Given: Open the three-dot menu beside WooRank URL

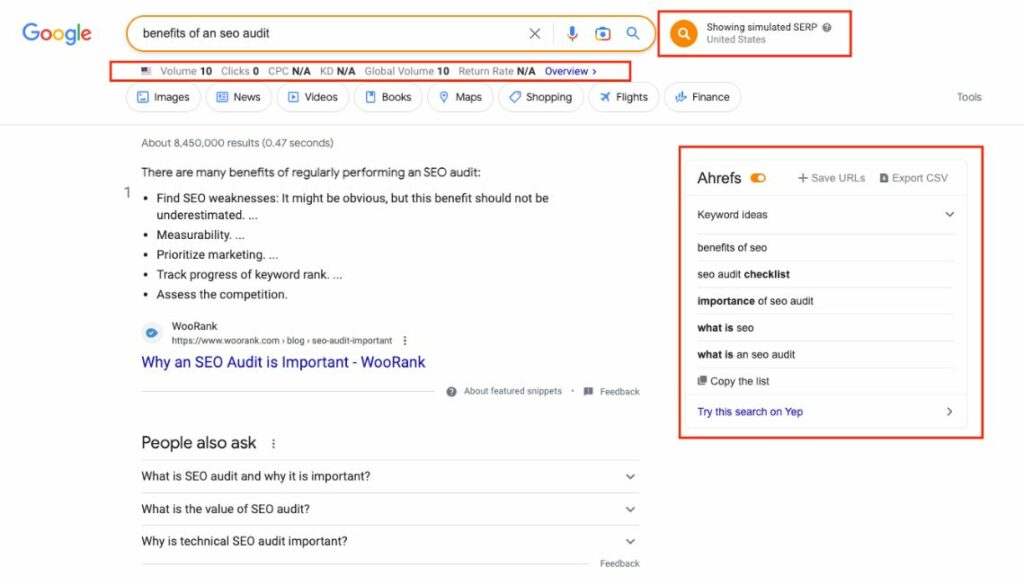Looking at the screenshot, I should pyautogui.click(x=405, y=341).
